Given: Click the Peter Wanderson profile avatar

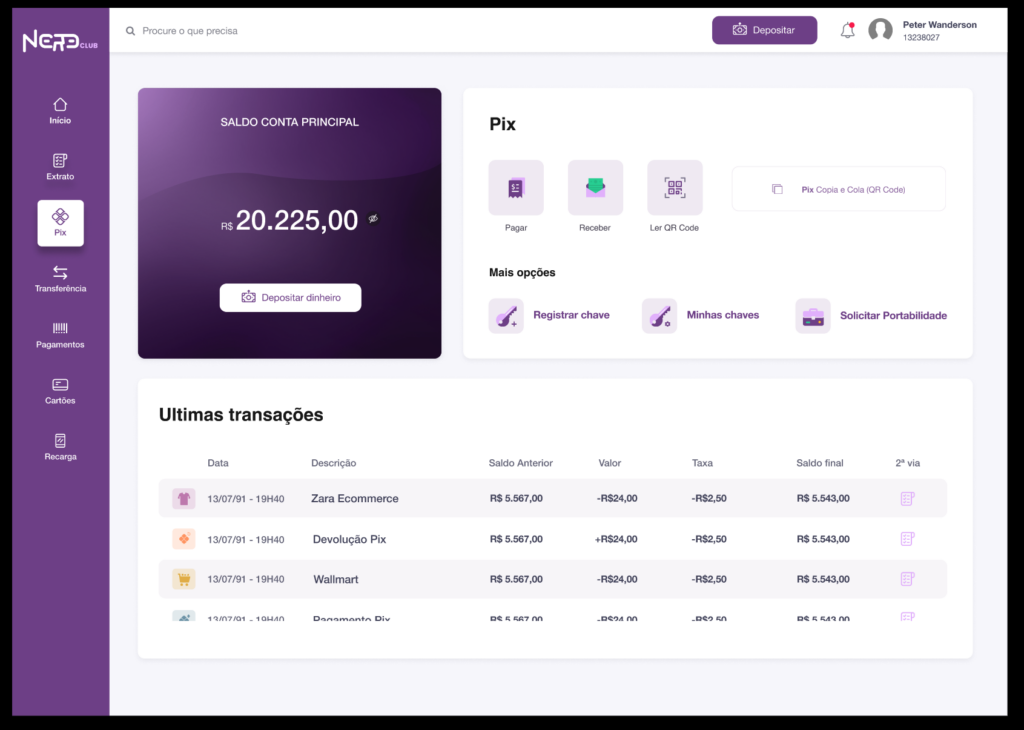Looking at the screenshot, I should (880, 30).
